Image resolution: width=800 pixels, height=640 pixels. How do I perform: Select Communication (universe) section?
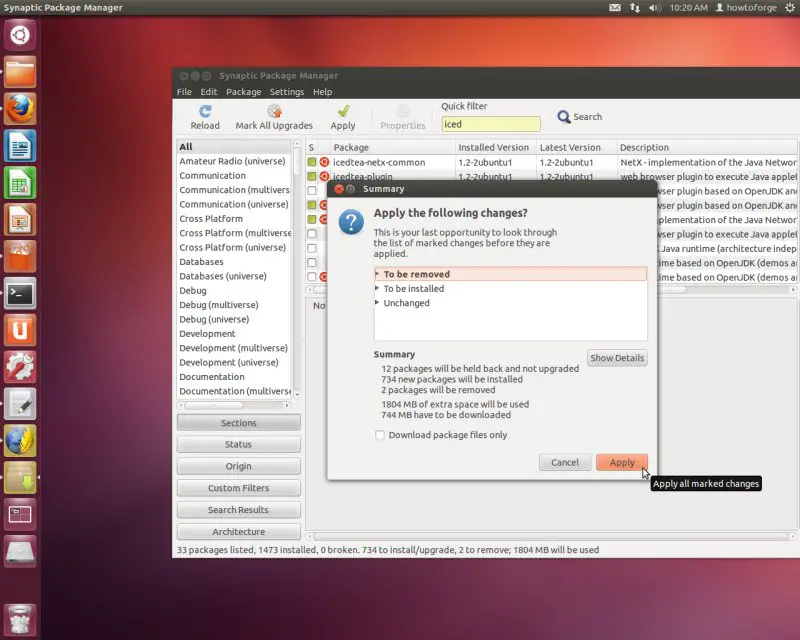pyautogui.click(x=235, y=204)
